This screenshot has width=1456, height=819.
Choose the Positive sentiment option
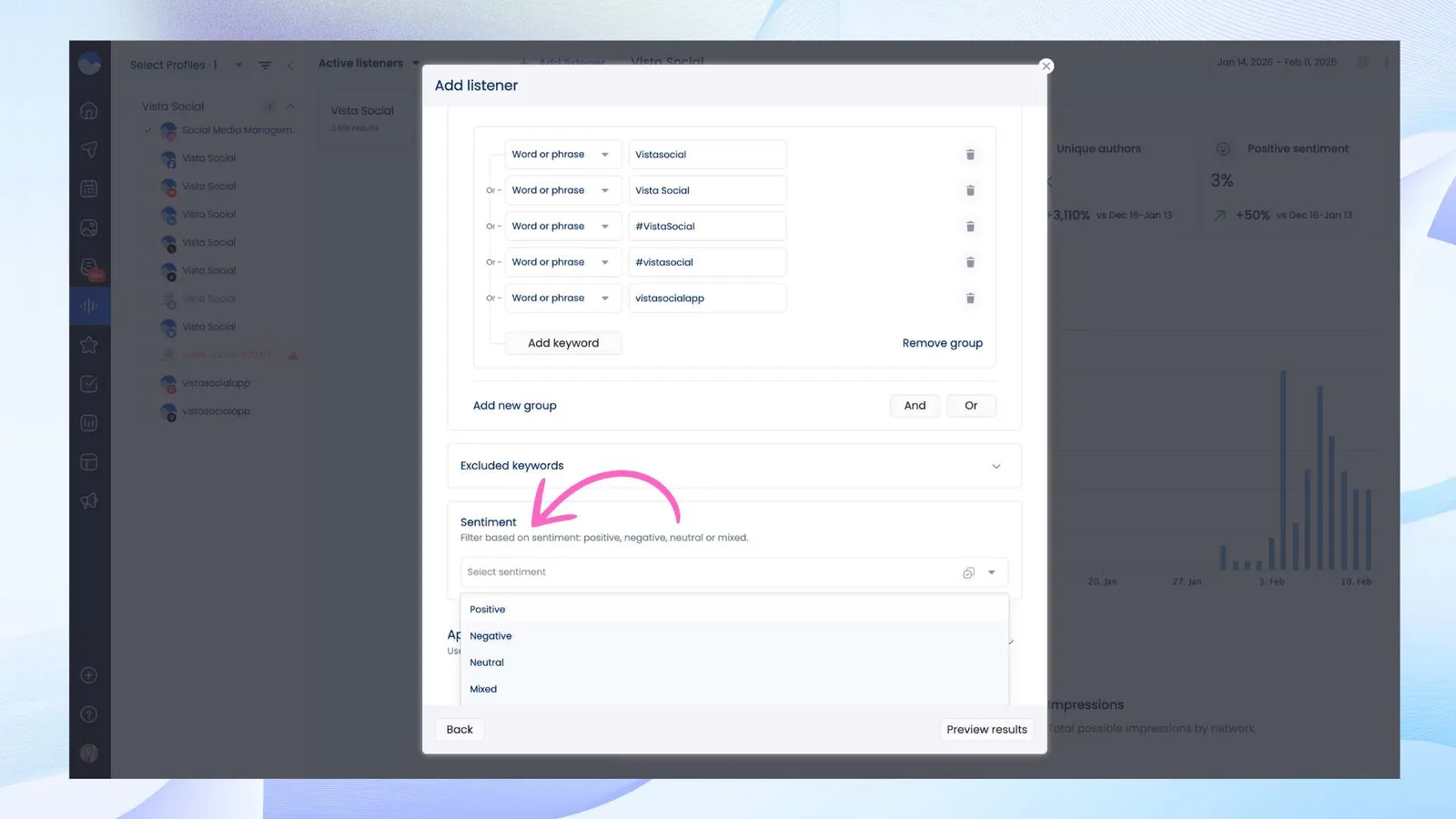click(488, 610)
